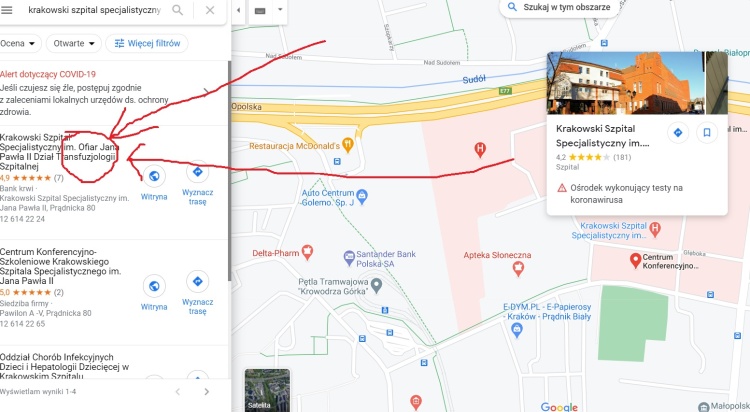The image size is (750, 412).
Task: Switch to the Satelita map view thumbnail
Action: (x=267, y=390)
